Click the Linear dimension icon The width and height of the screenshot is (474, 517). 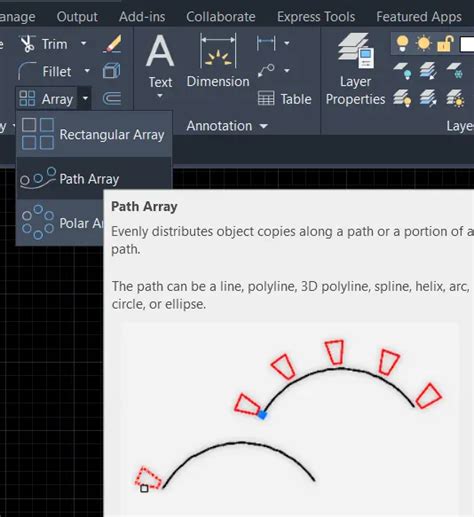point(266,43)
